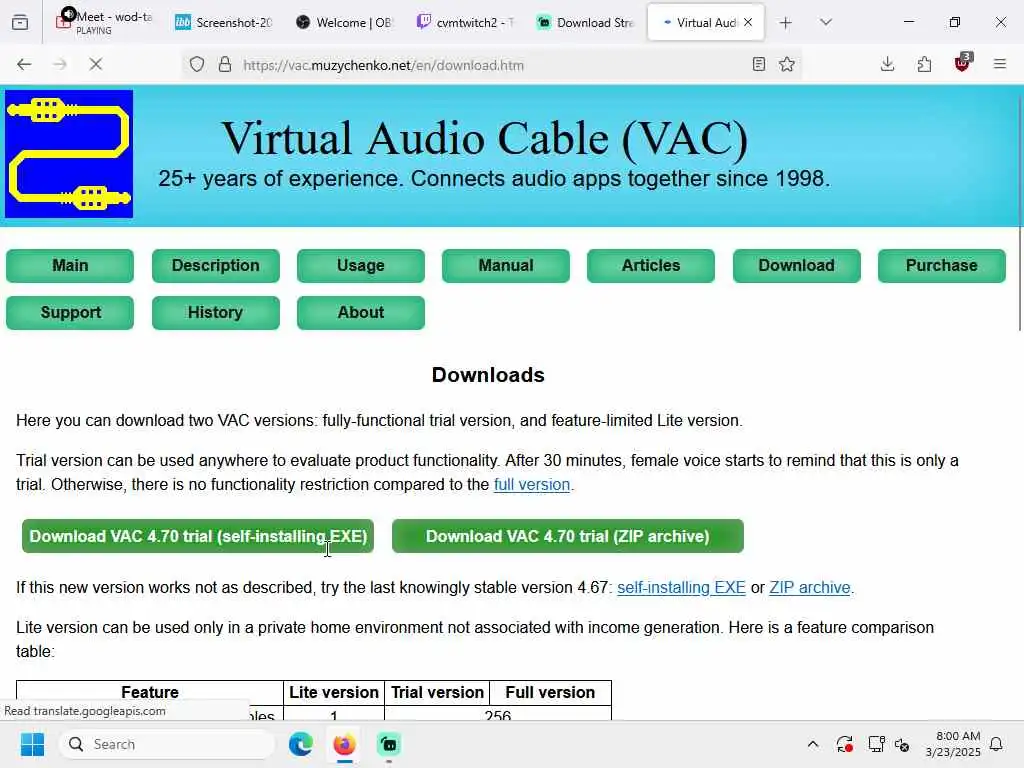Bookmark this page with star icon
The height and width of the screenshot is (768, 1024).
pos(787,64)
